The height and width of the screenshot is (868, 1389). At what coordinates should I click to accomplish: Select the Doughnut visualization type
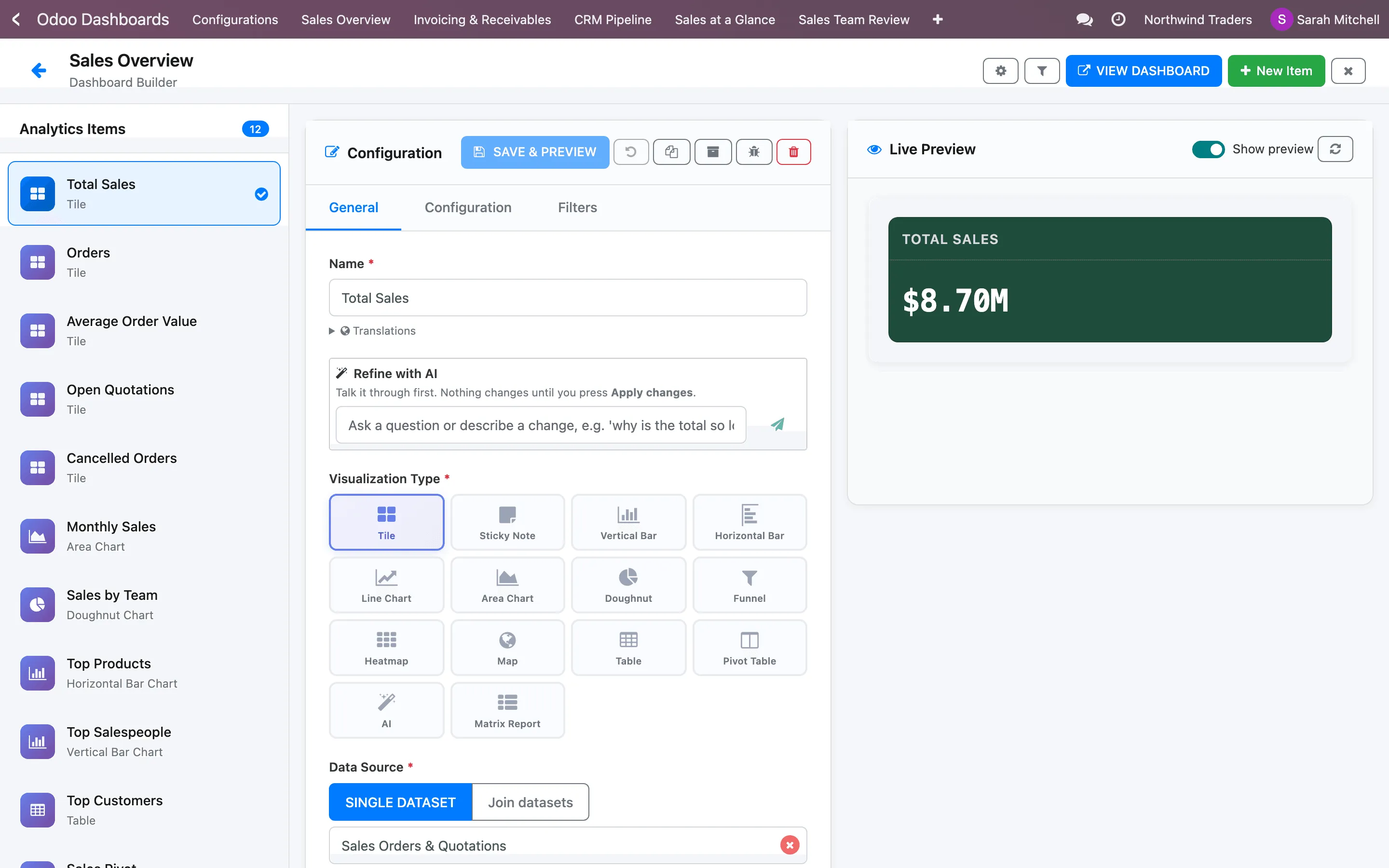628,585
